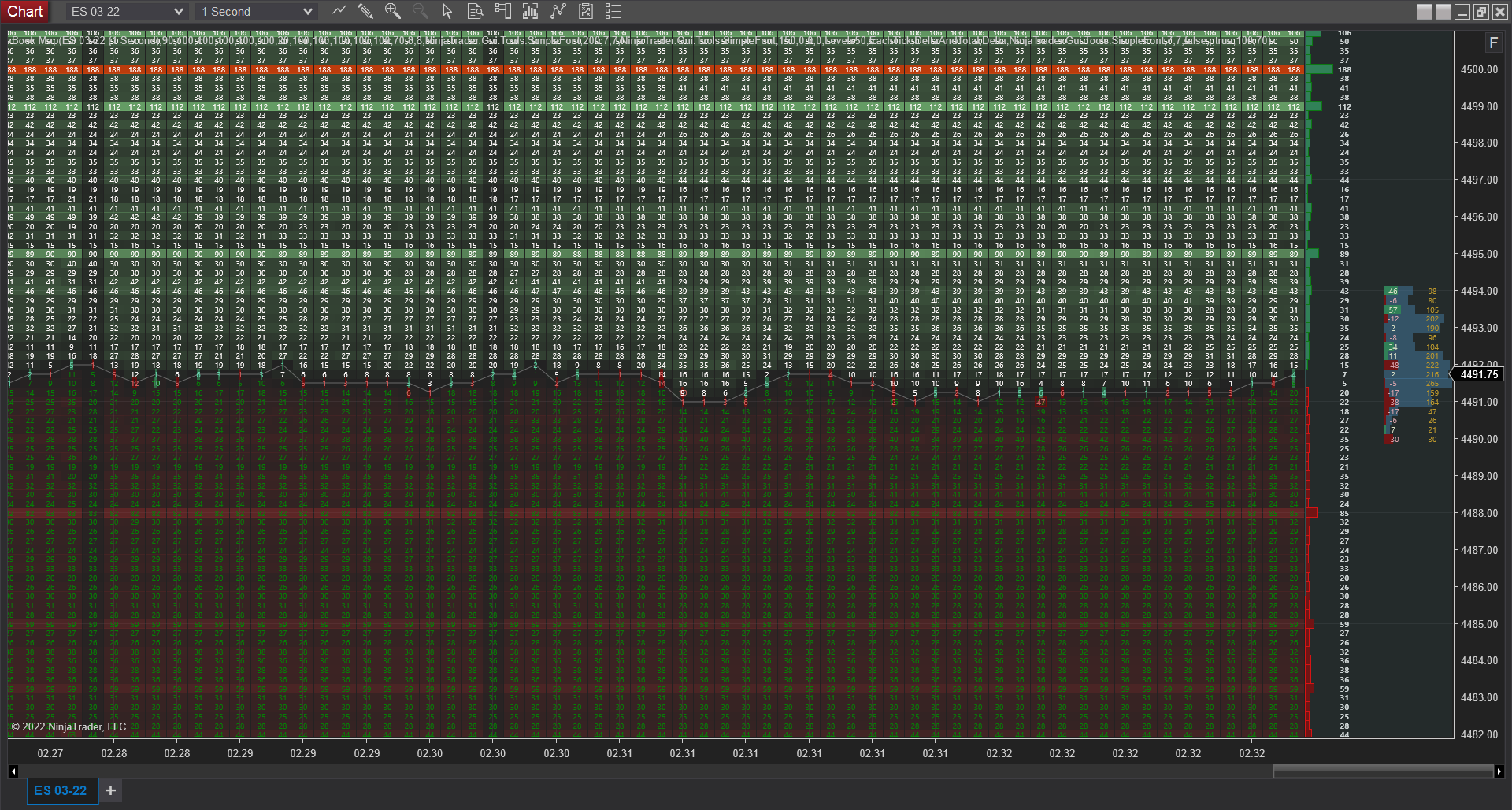Open chart Properties list icon
Screen dimensions: 1512x810
click(x=613, y=11)
